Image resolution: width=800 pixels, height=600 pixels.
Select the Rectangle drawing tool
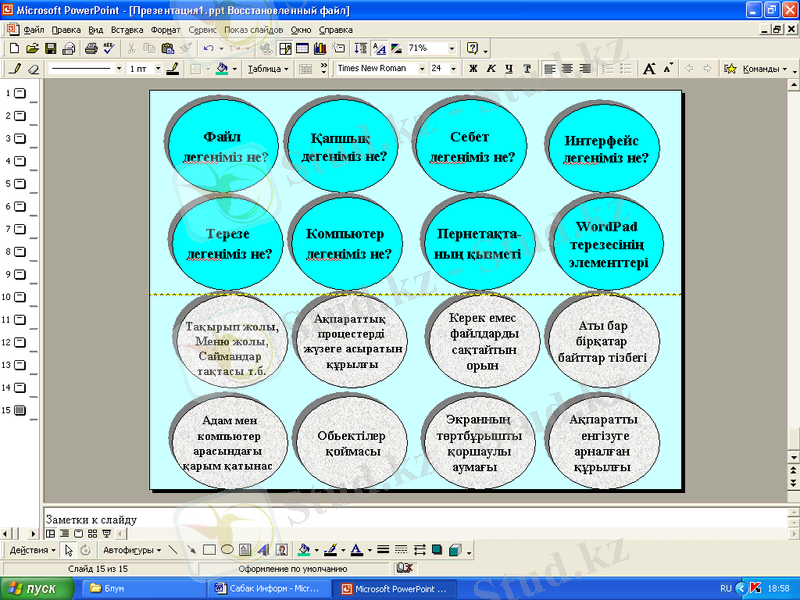click(209, 550)
